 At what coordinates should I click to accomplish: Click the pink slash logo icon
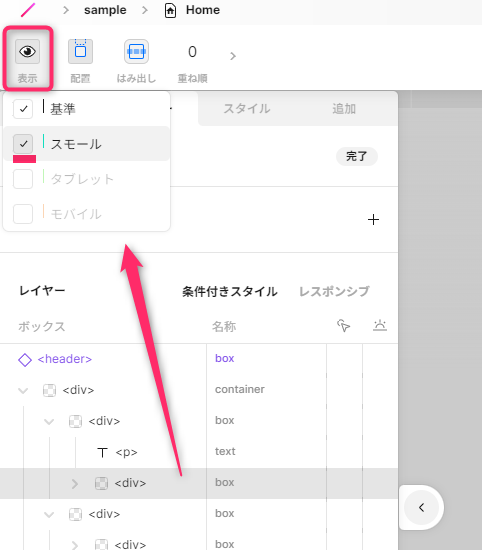28,10
